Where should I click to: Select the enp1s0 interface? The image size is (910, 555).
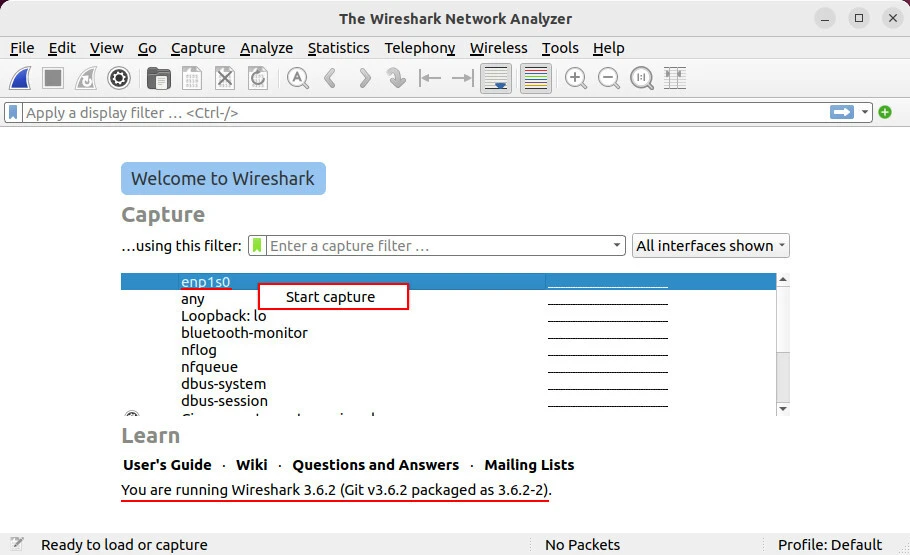click(449, 282)
